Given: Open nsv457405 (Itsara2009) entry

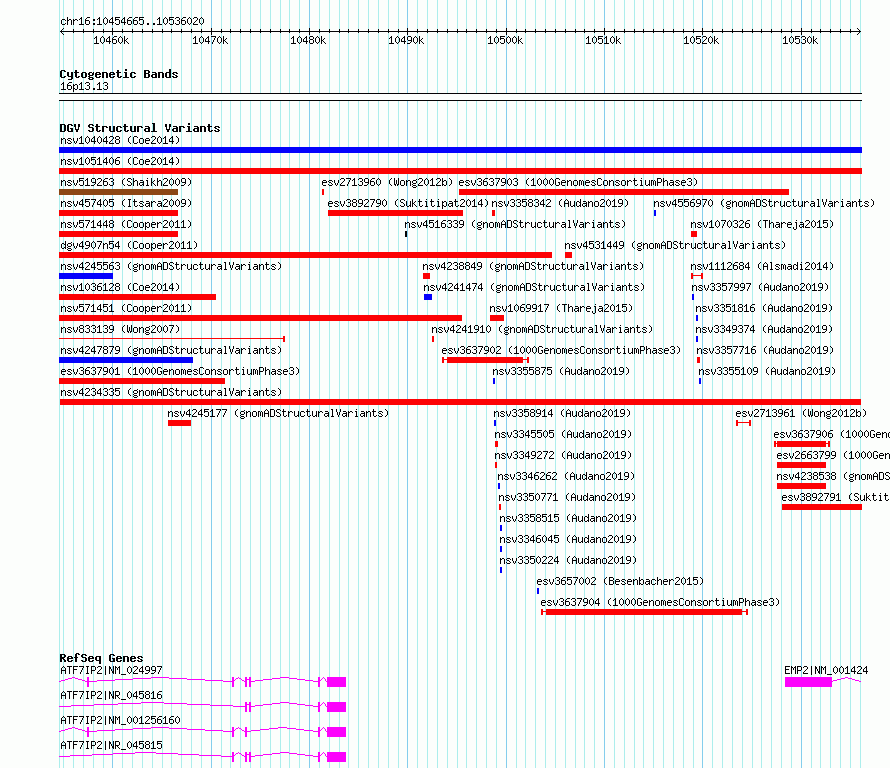Looking at the screenshot, I should (x=126, y=203).
